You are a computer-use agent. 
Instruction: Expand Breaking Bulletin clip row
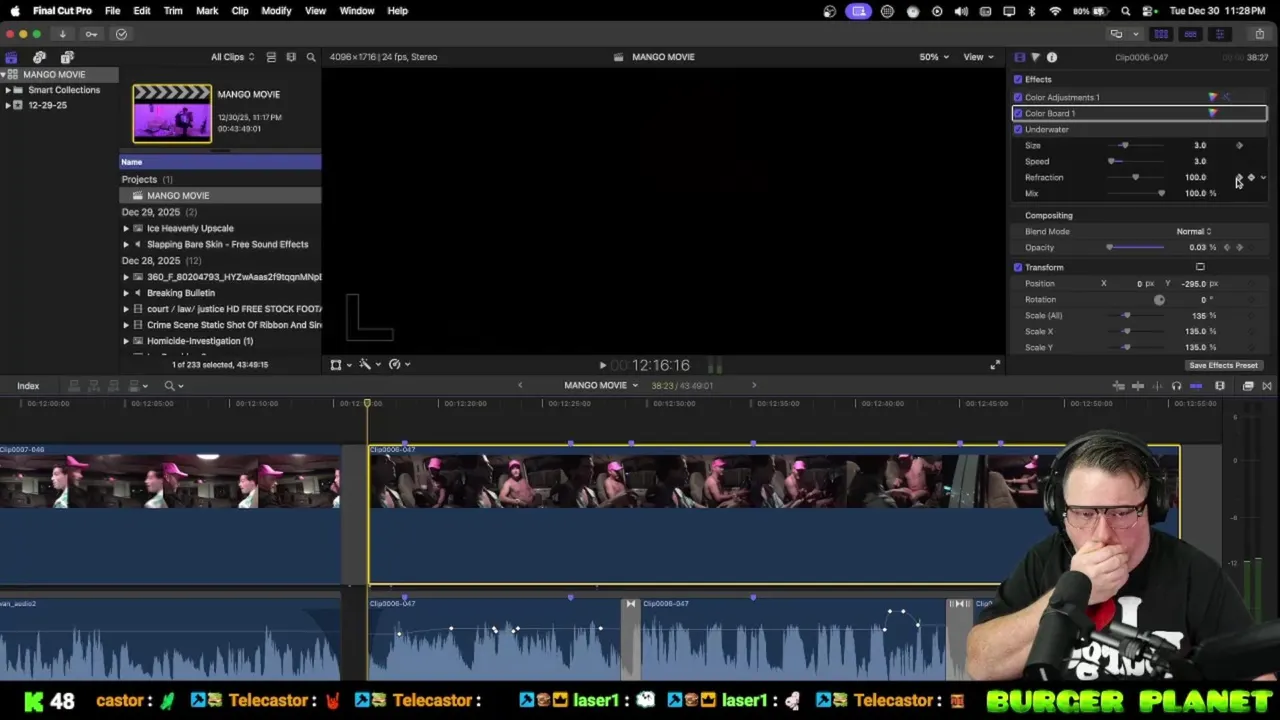(x=126, y=293)
